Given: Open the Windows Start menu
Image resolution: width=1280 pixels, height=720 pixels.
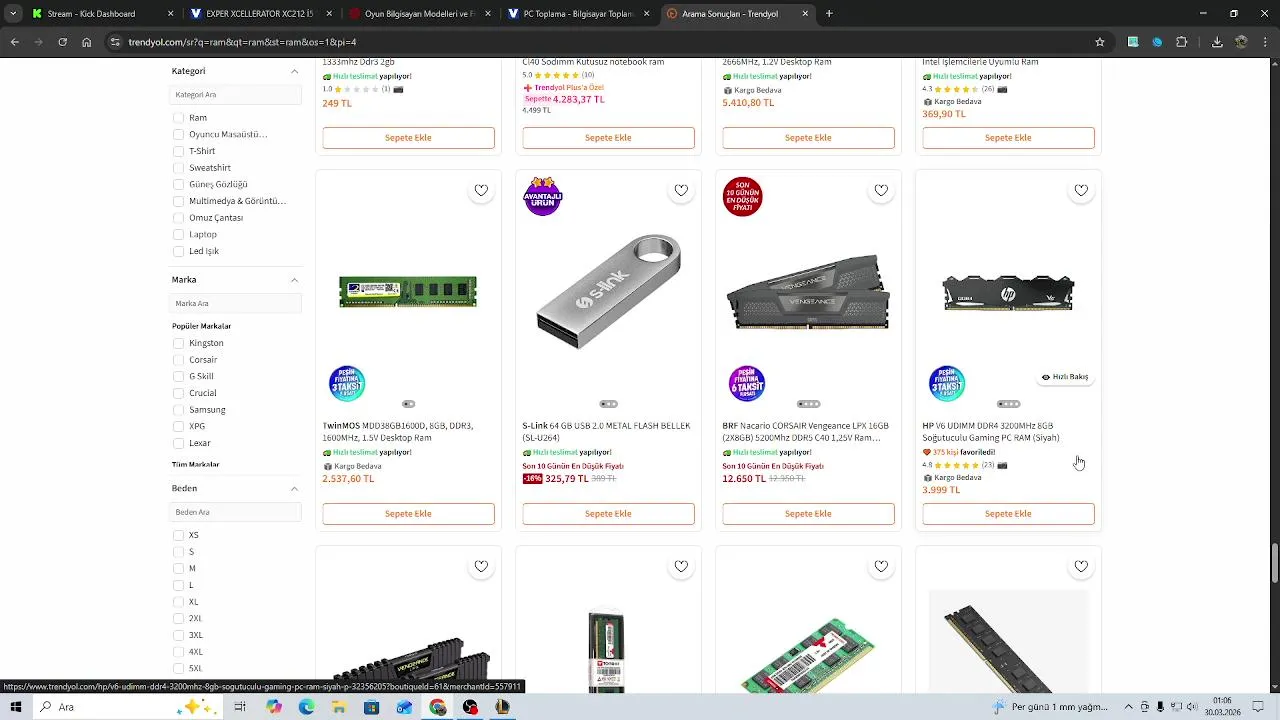Looking at the screenshot, I should (x=16, y=707).
